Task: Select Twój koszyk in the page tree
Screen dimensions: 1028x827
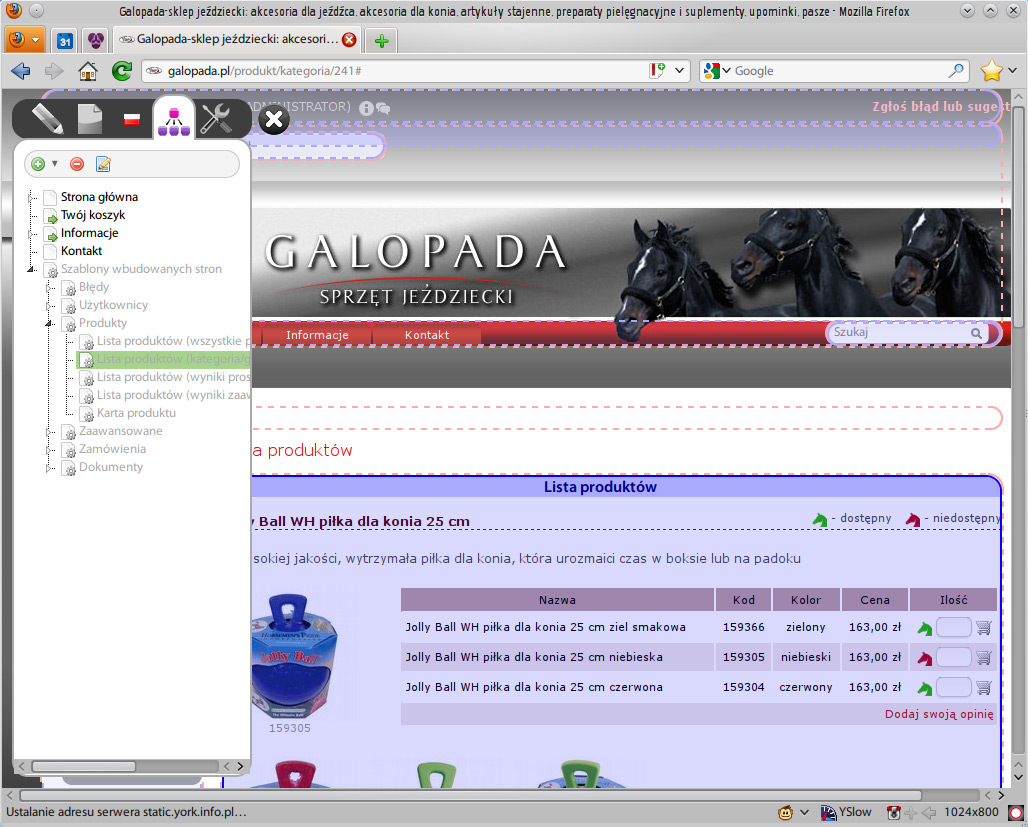Action: tap(93, 215)
